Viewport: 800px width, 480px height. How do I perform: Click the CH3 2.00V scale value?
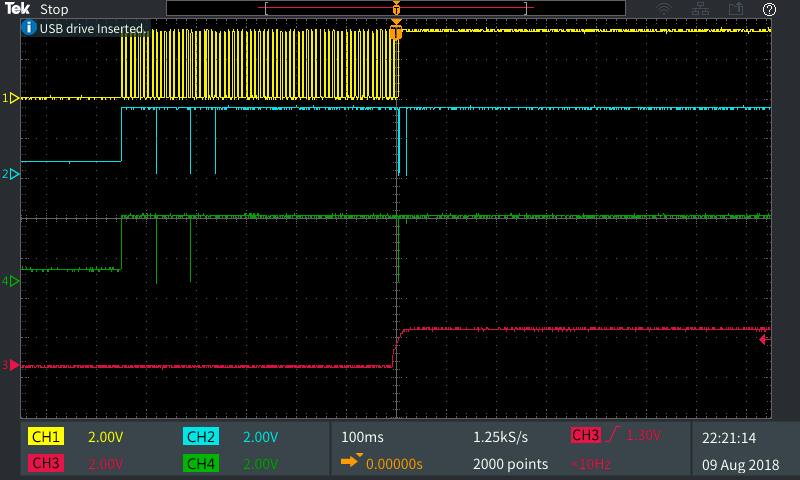(x=106, y=464)
